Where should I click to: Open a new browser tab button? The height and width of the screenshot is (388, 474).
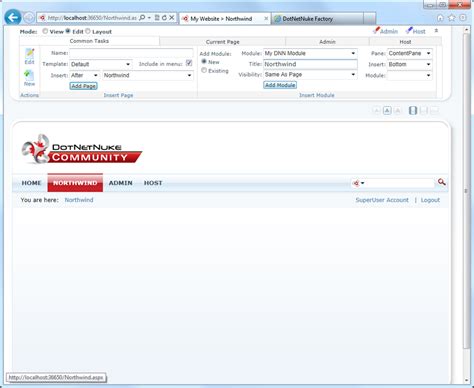pos(369,19)
